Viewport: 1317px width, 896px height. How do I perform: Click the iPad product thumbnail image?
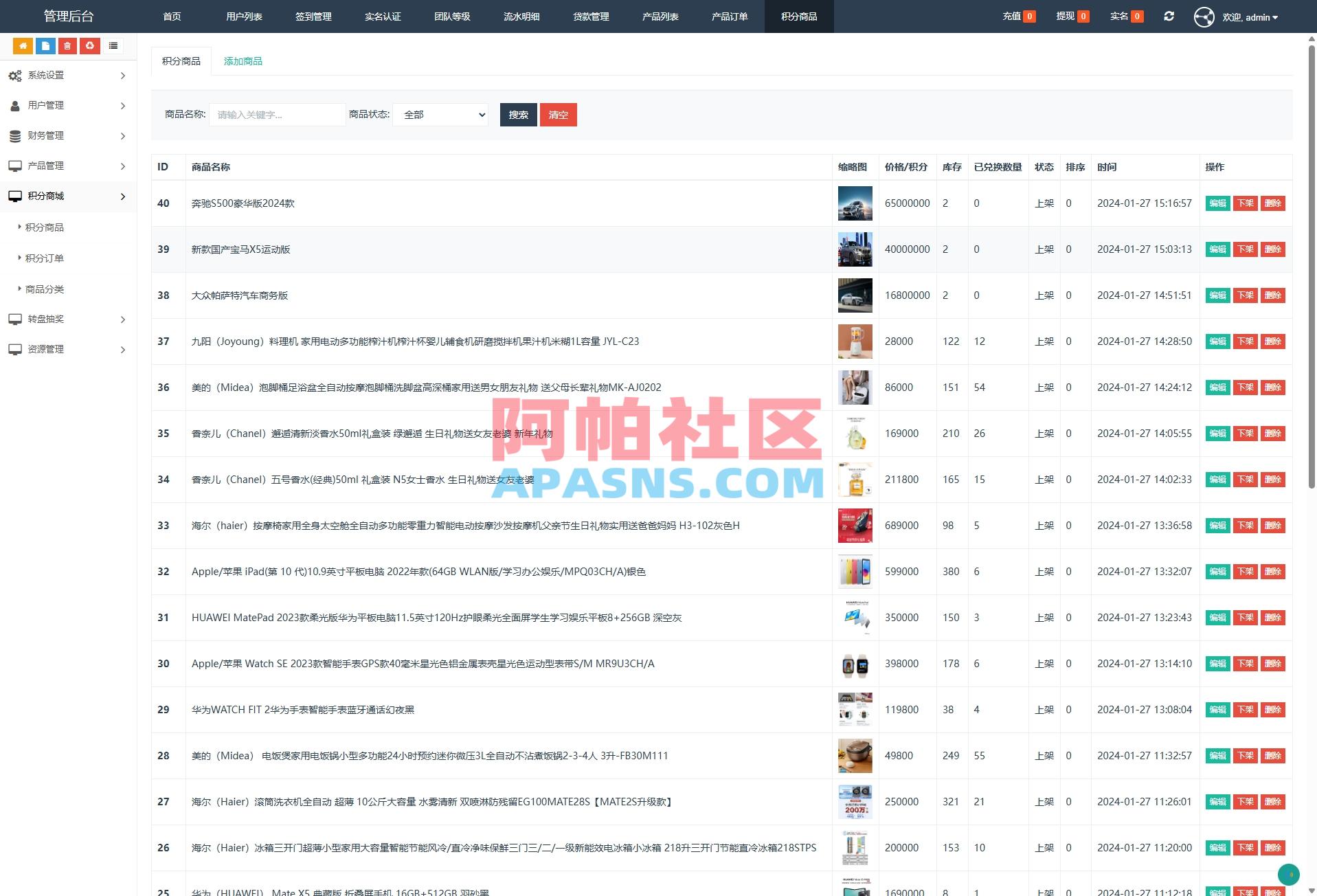855,571
